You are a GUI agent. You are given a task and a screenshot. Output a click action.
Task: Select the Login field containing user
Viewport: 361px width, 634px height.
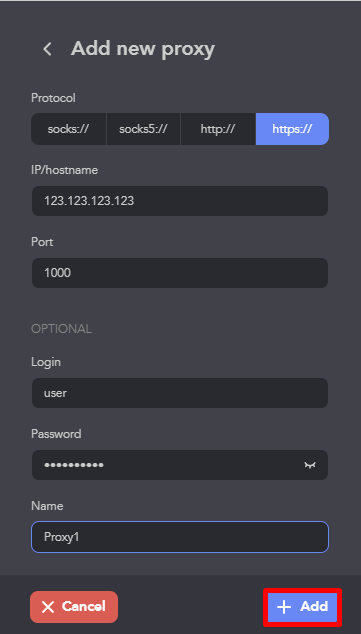pyautogui.click(x=180, y=393)
